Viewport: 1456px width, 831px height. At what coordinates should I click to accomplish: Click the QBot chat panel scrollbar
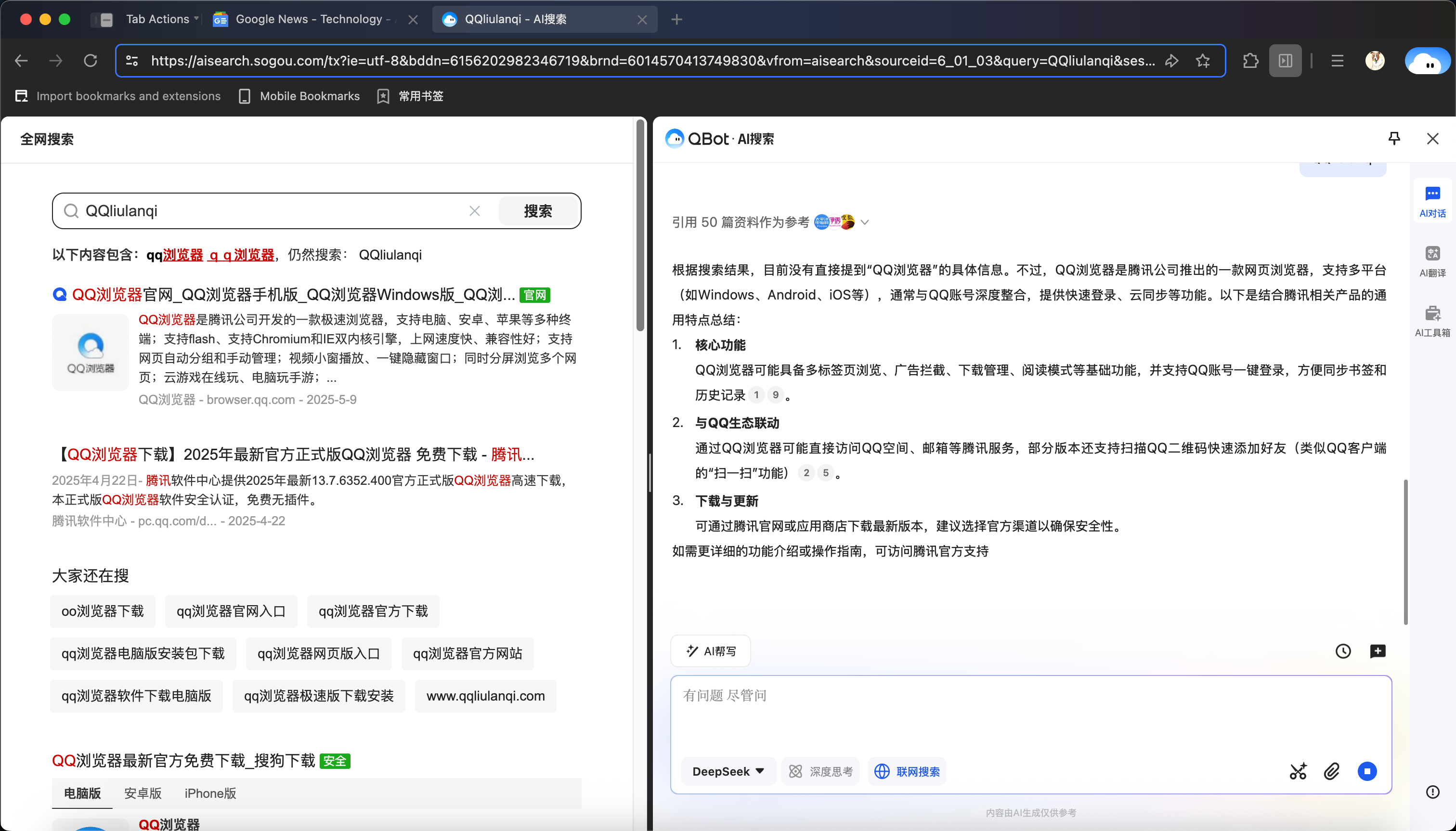(x=1405, y=553)
